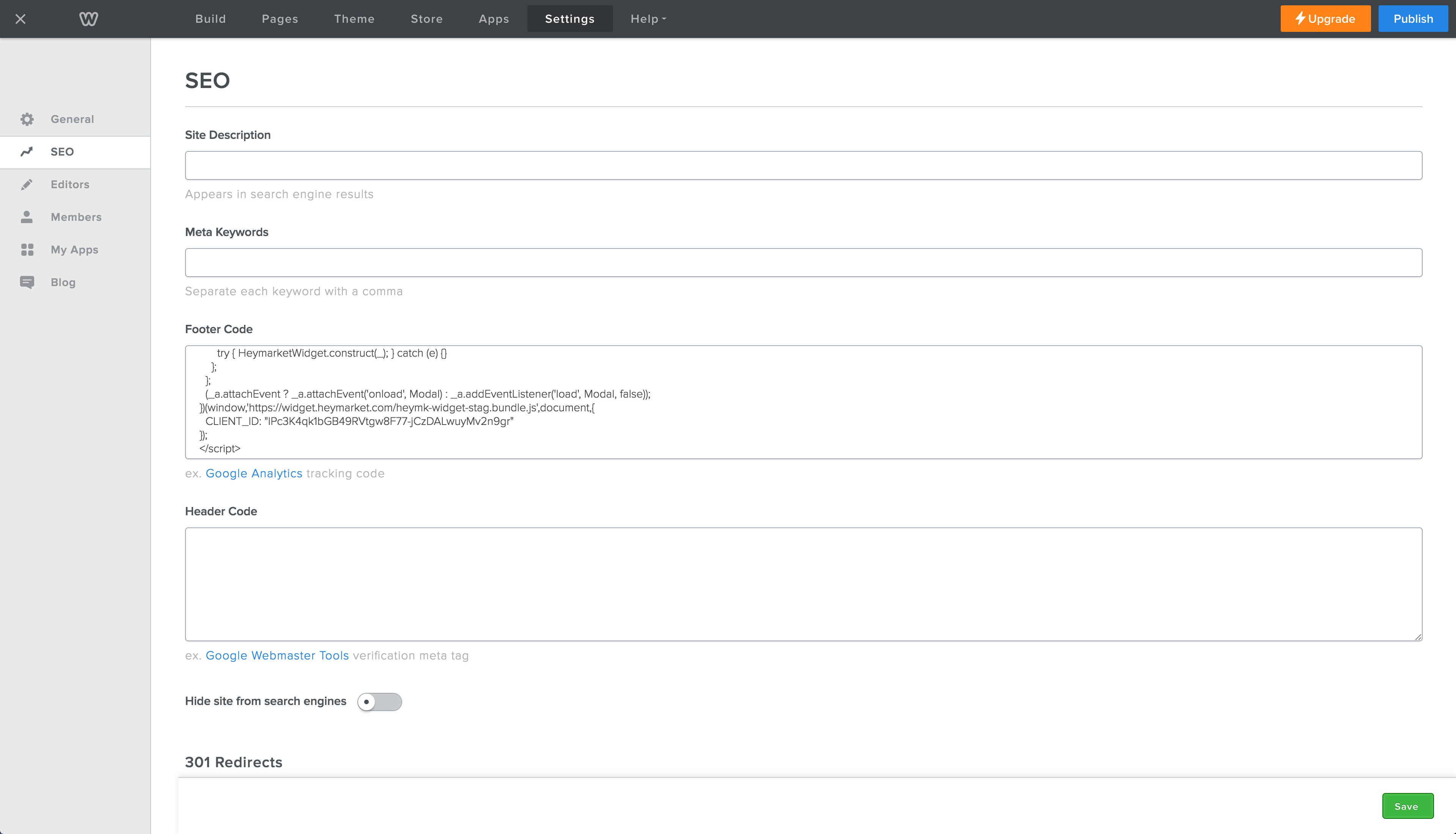Open General settings in sidebar
This screenshot has width=1456, height=834.
75,119
